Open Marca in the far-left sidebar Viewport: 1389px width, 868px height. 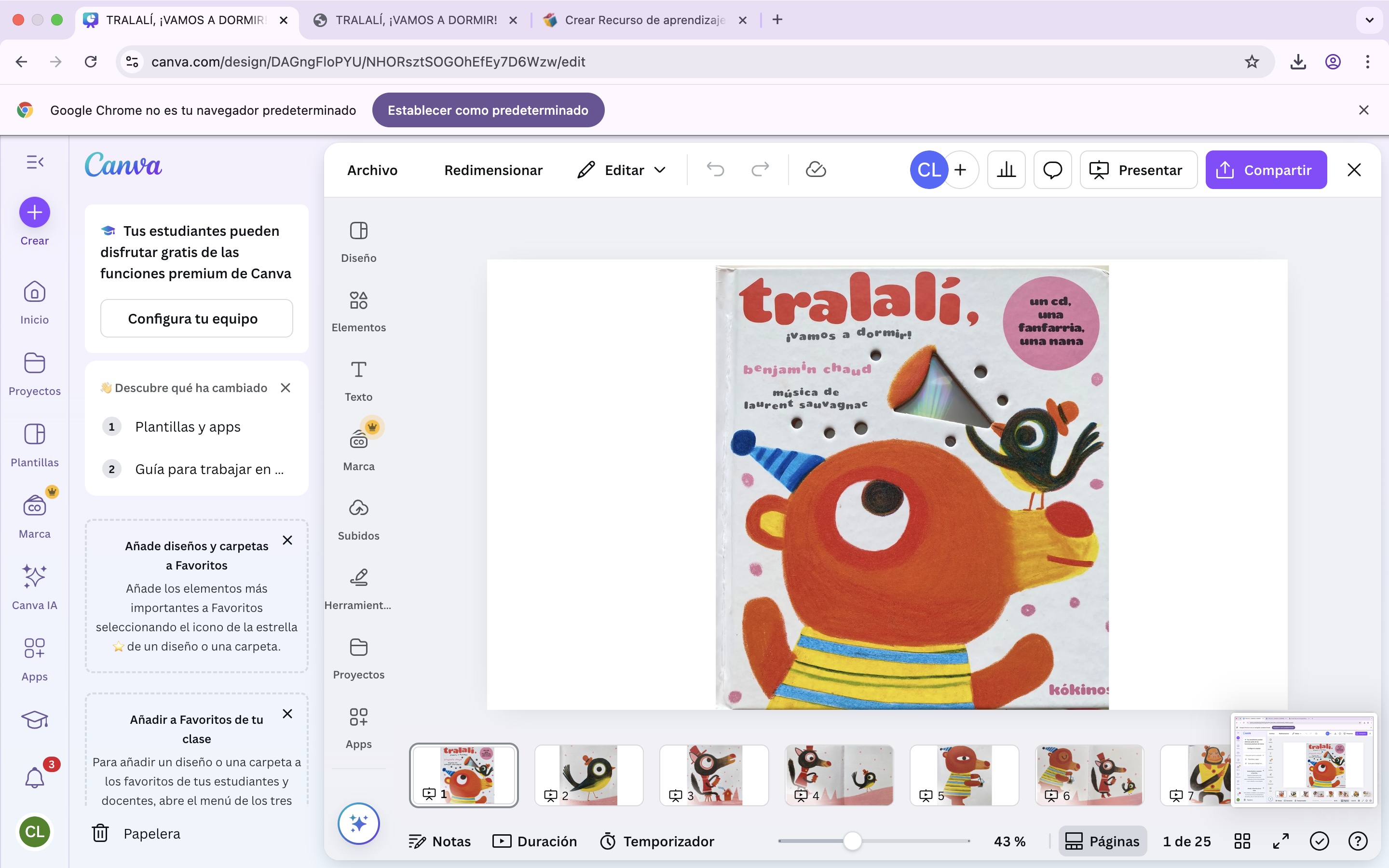[34, 516]
